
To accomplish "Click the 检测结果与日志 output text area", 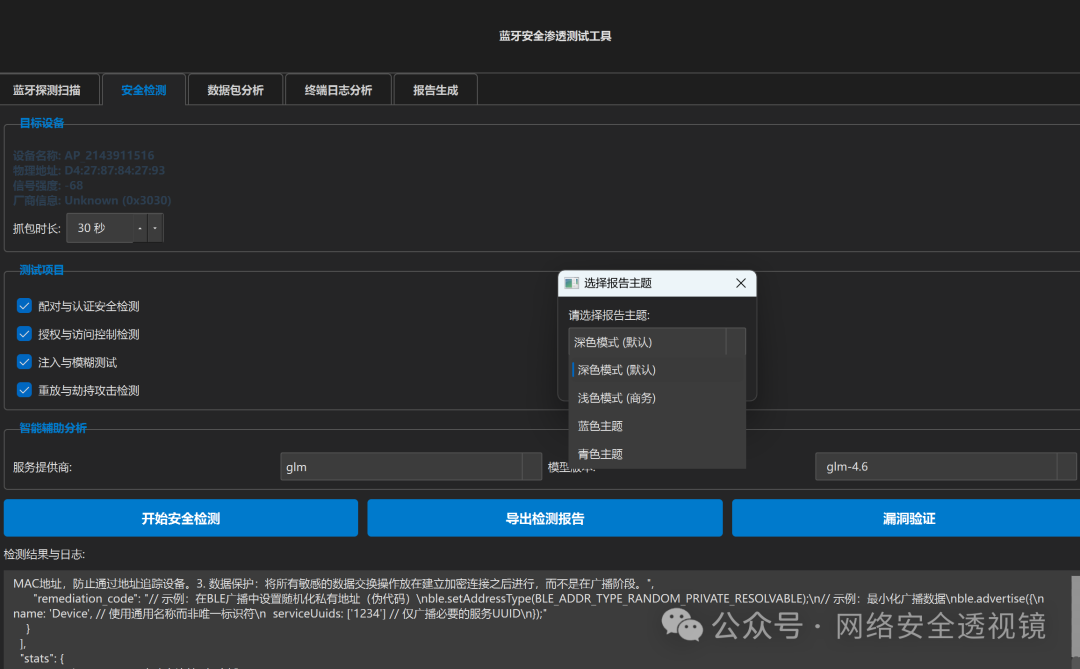I will coord(536,620).
